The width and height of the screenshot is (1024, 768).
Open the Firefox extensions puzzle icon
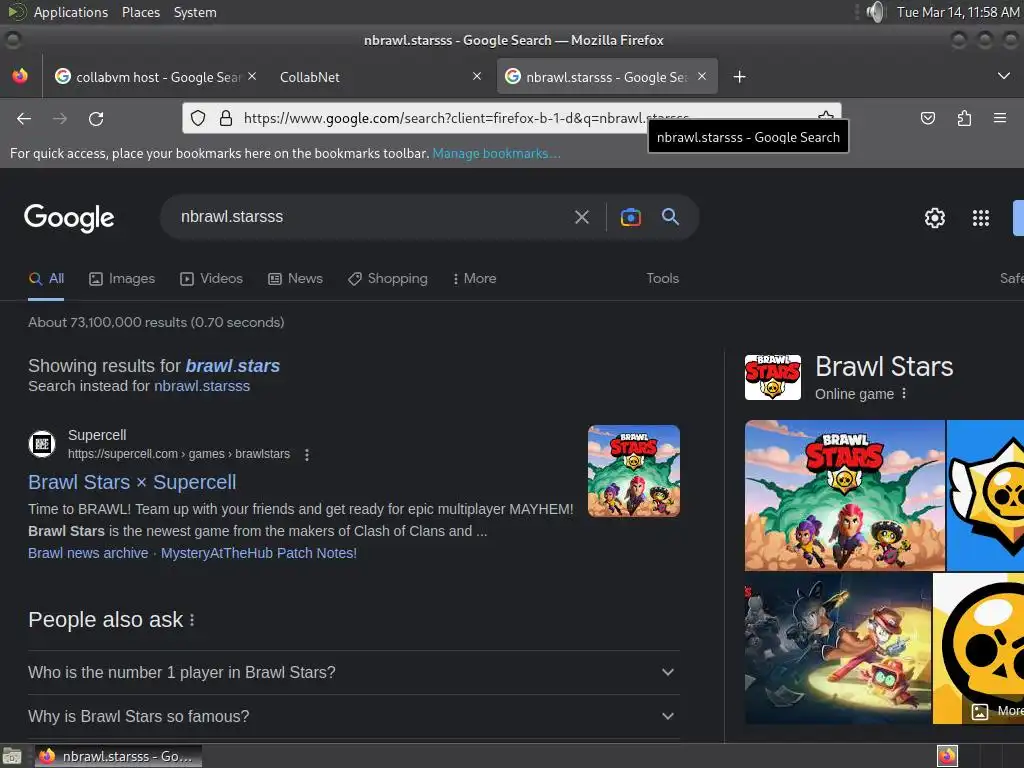[964, 118]
